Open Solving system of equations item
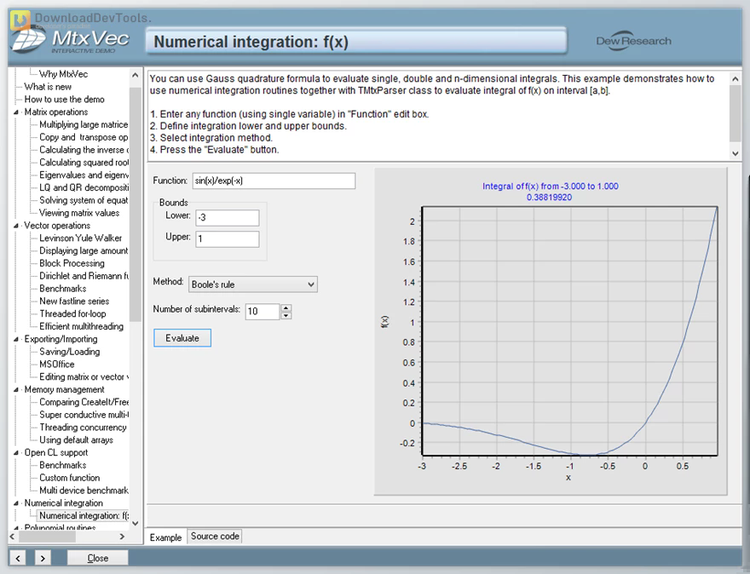Screen dimensions: 750x574 click(84, 200)
